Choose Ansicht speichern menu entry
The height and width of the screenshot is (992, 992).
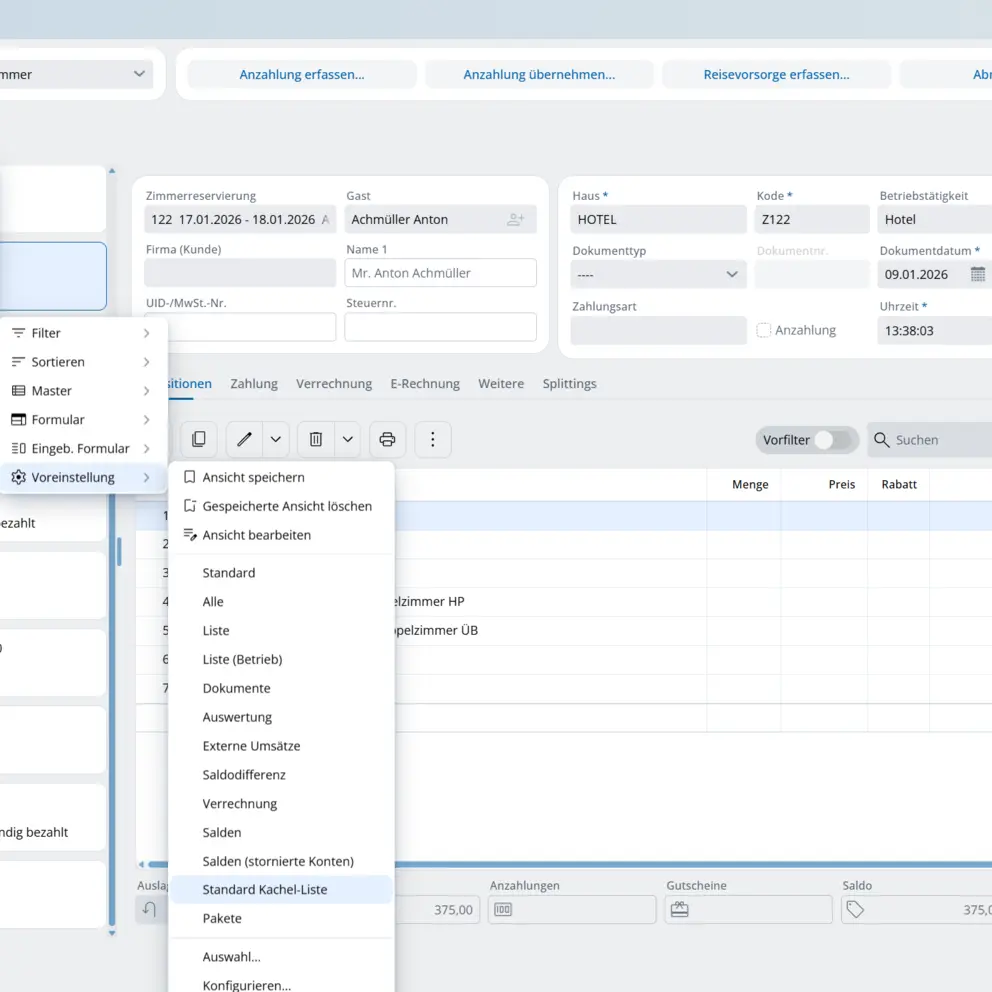click(x=253, y=478)
